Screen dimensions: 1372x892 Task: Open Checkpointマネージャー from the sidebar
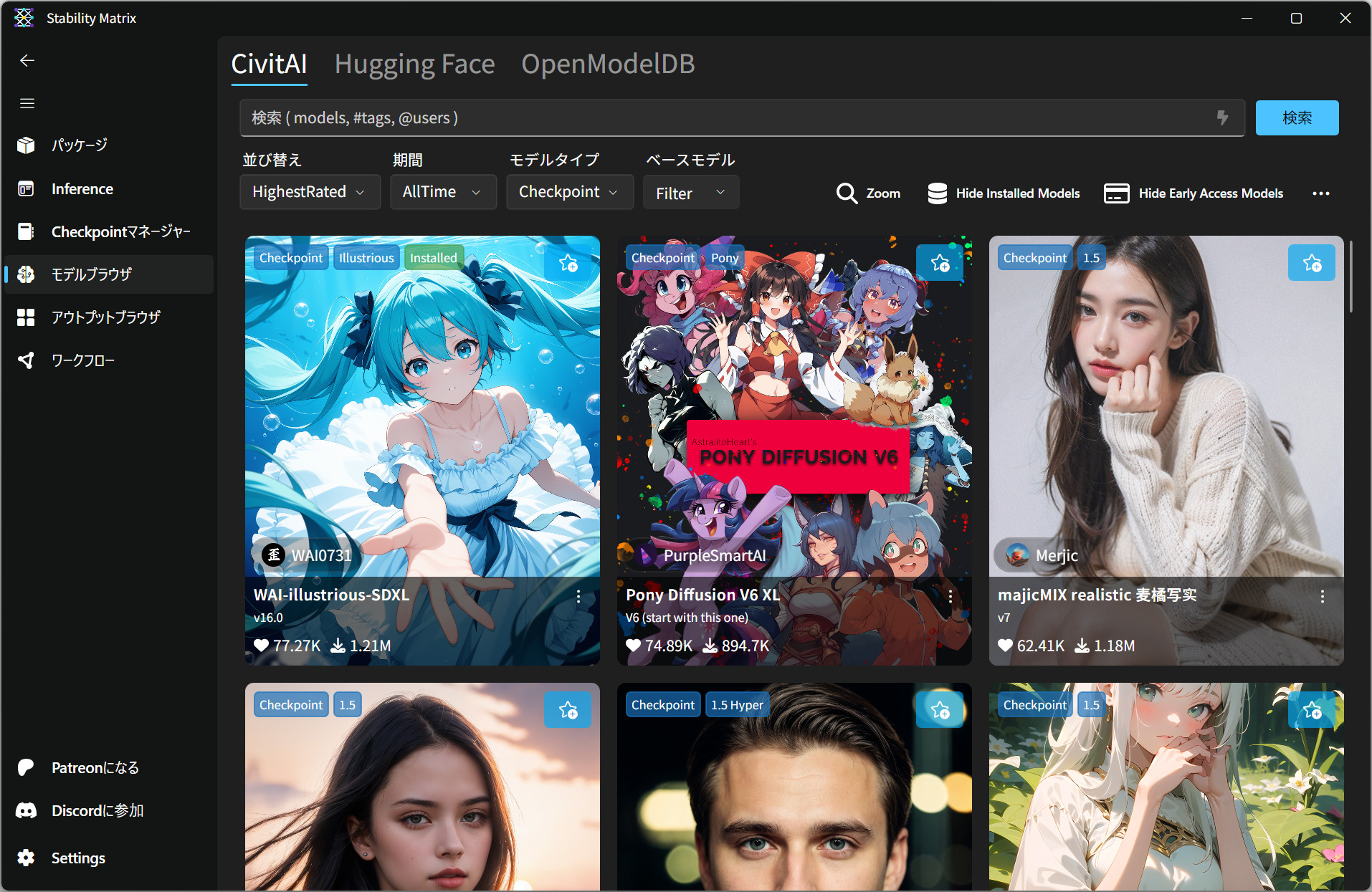pyautogui.click(x=120, y=231)
